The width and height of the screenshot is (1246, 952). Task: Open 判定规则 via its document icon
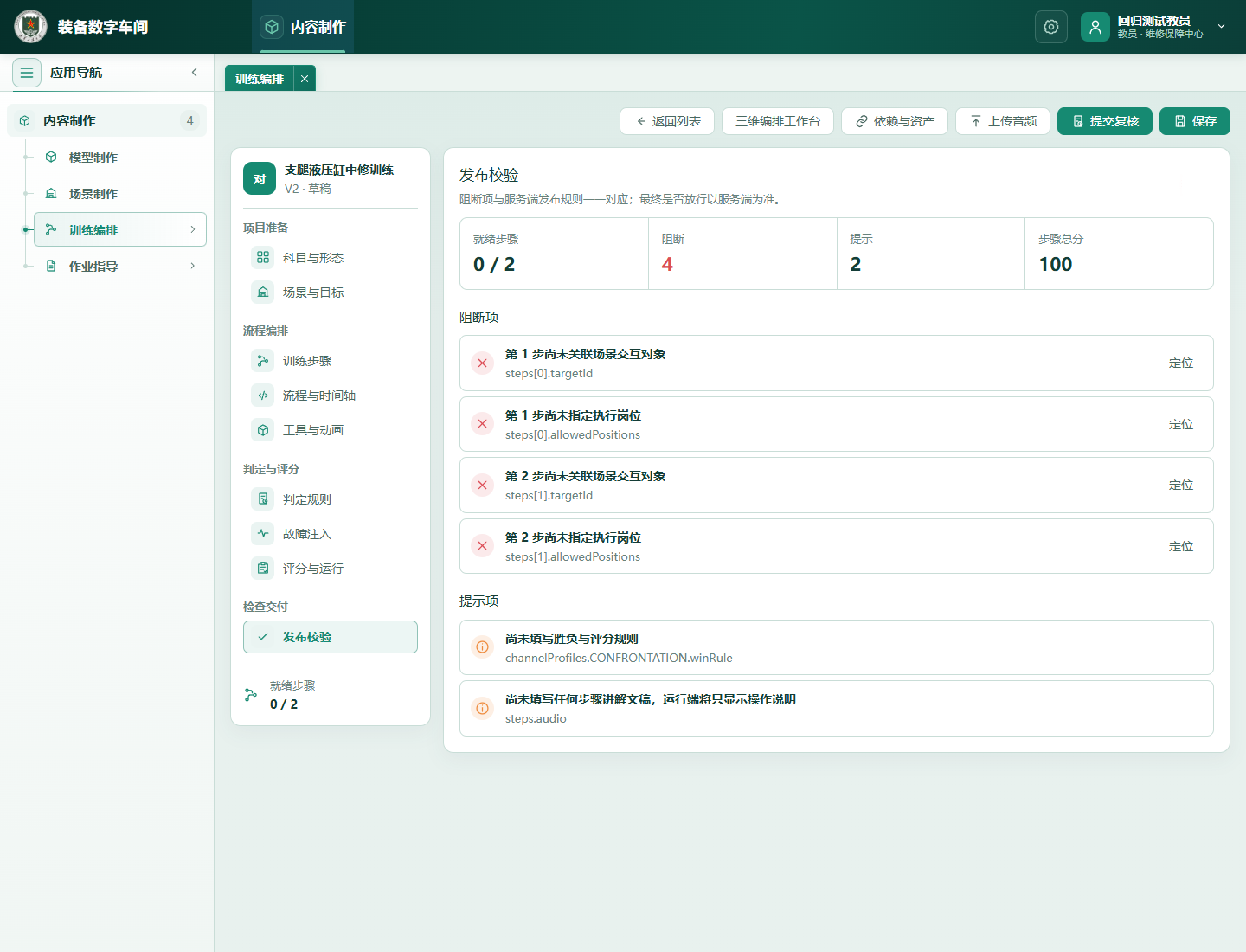(263, 499)
